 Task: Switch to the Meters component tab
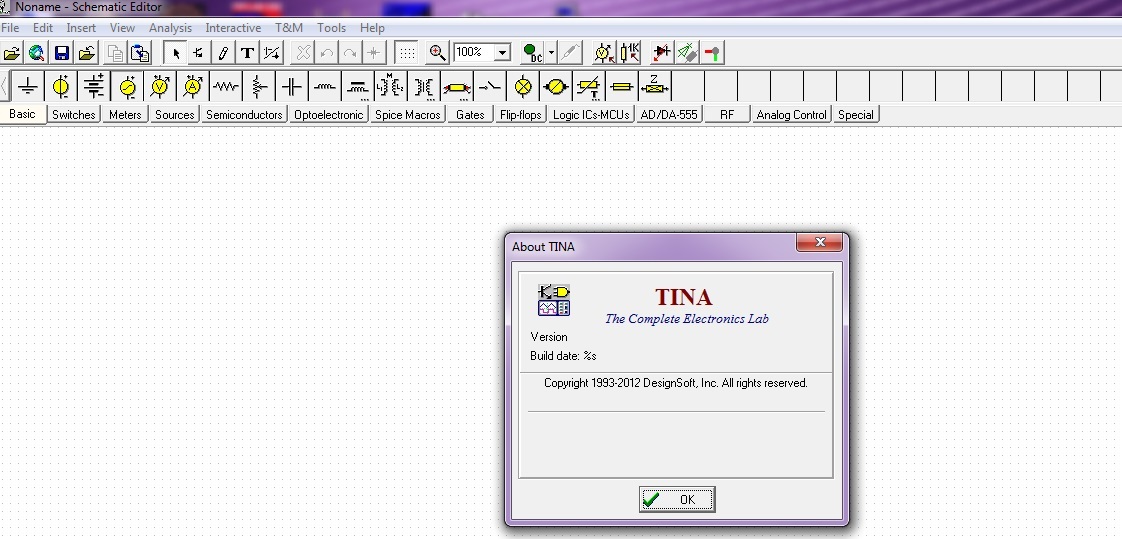[x=125, y=115]
